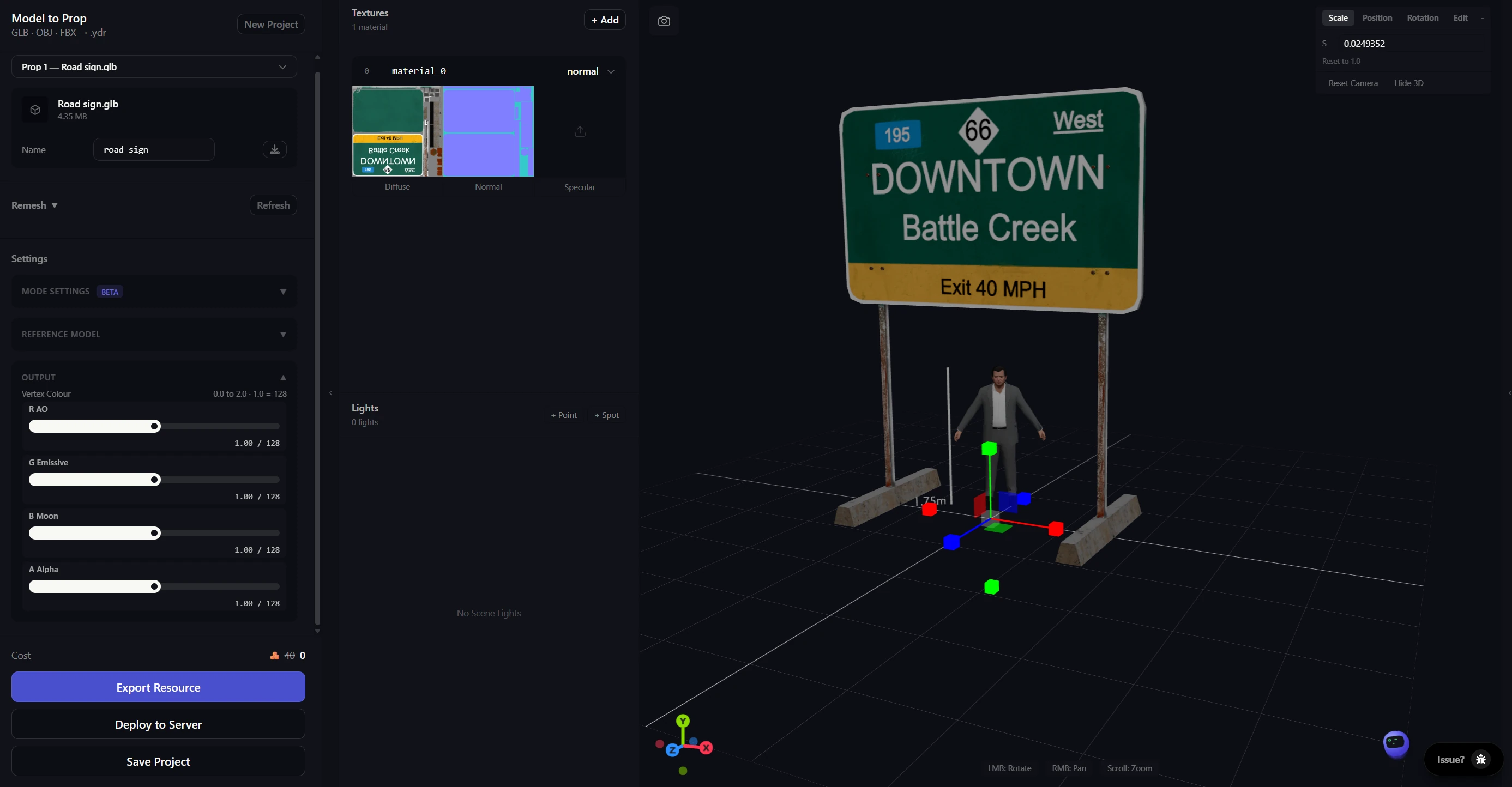
Task: Expand the MODE SETTINGS section
Action: coord(154,292)
